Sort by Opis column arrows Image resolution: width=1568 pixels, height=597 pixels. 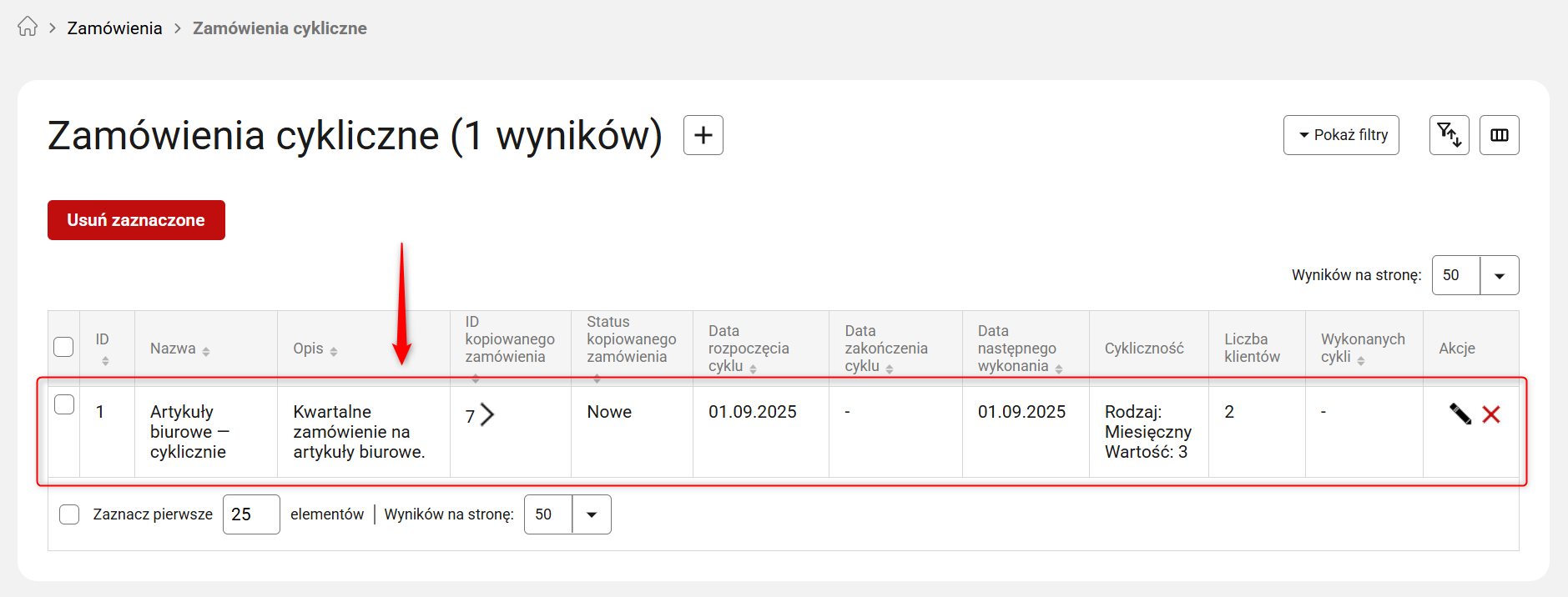pyautogui.click(x=334, y=352)
